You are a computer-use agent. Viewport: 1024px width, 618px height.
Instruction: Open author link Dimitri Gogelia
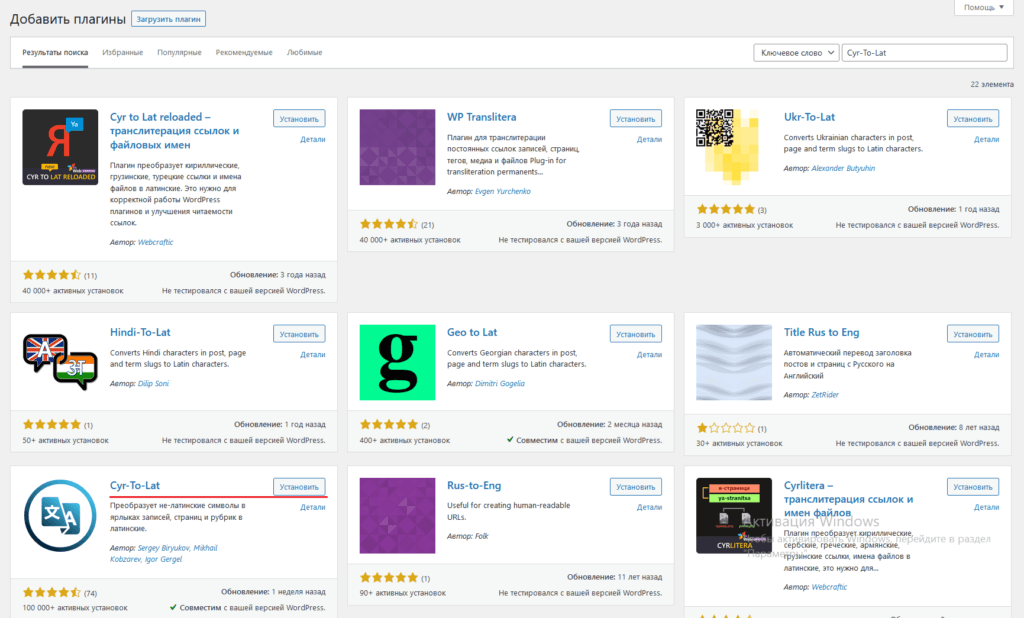(x=500, y=383)
